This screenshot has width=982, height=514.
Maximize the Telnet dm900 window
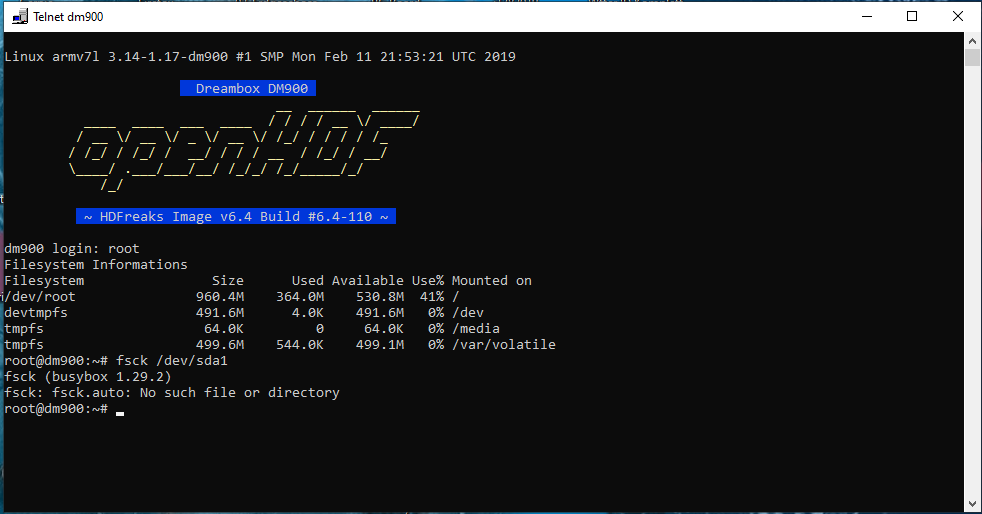click(912, 16)
